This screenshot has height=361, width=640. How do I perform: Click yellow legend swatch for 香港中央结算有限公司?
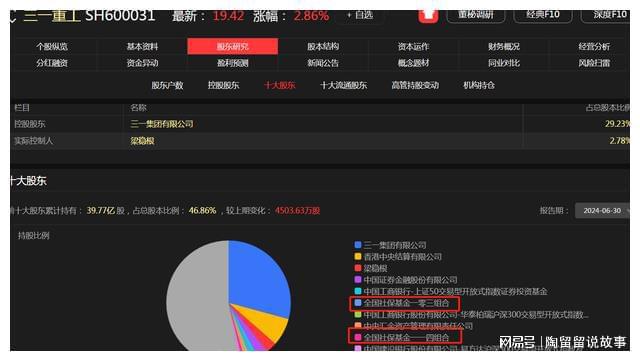(358, 256)
